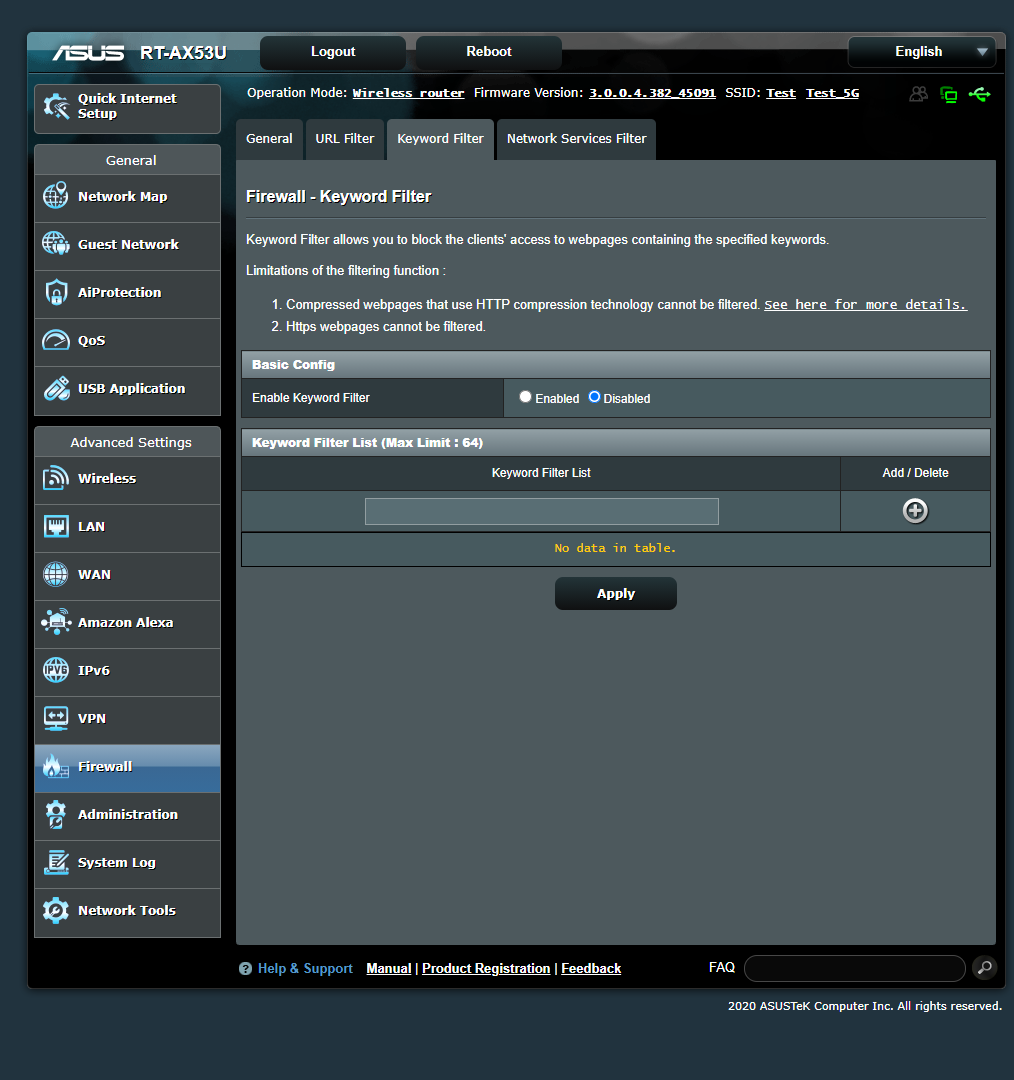This screenshot has width=1014, height=1080.
Task: Click the IPv6 globe icon
Action: [56, 669]
